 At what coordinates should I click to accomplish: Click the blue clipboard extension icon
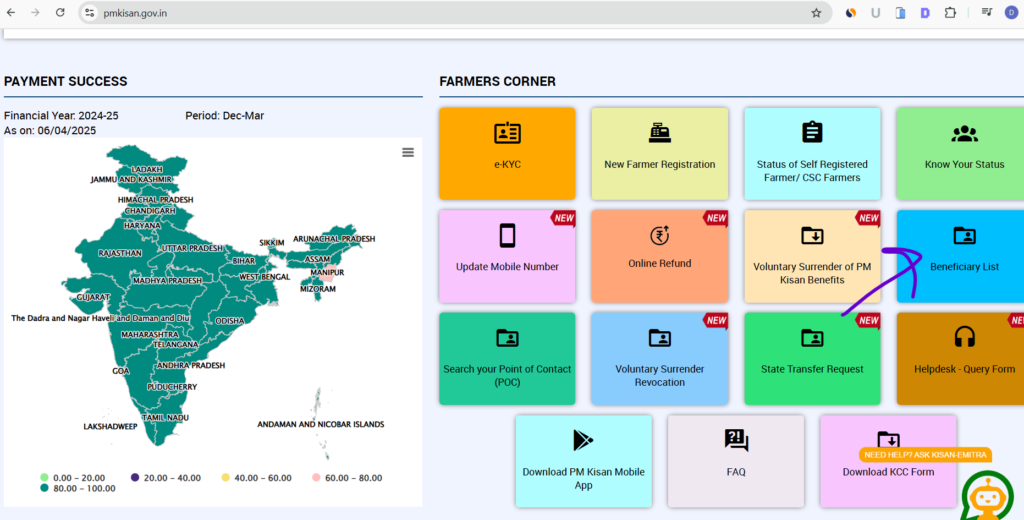click(x=901, y=12)
